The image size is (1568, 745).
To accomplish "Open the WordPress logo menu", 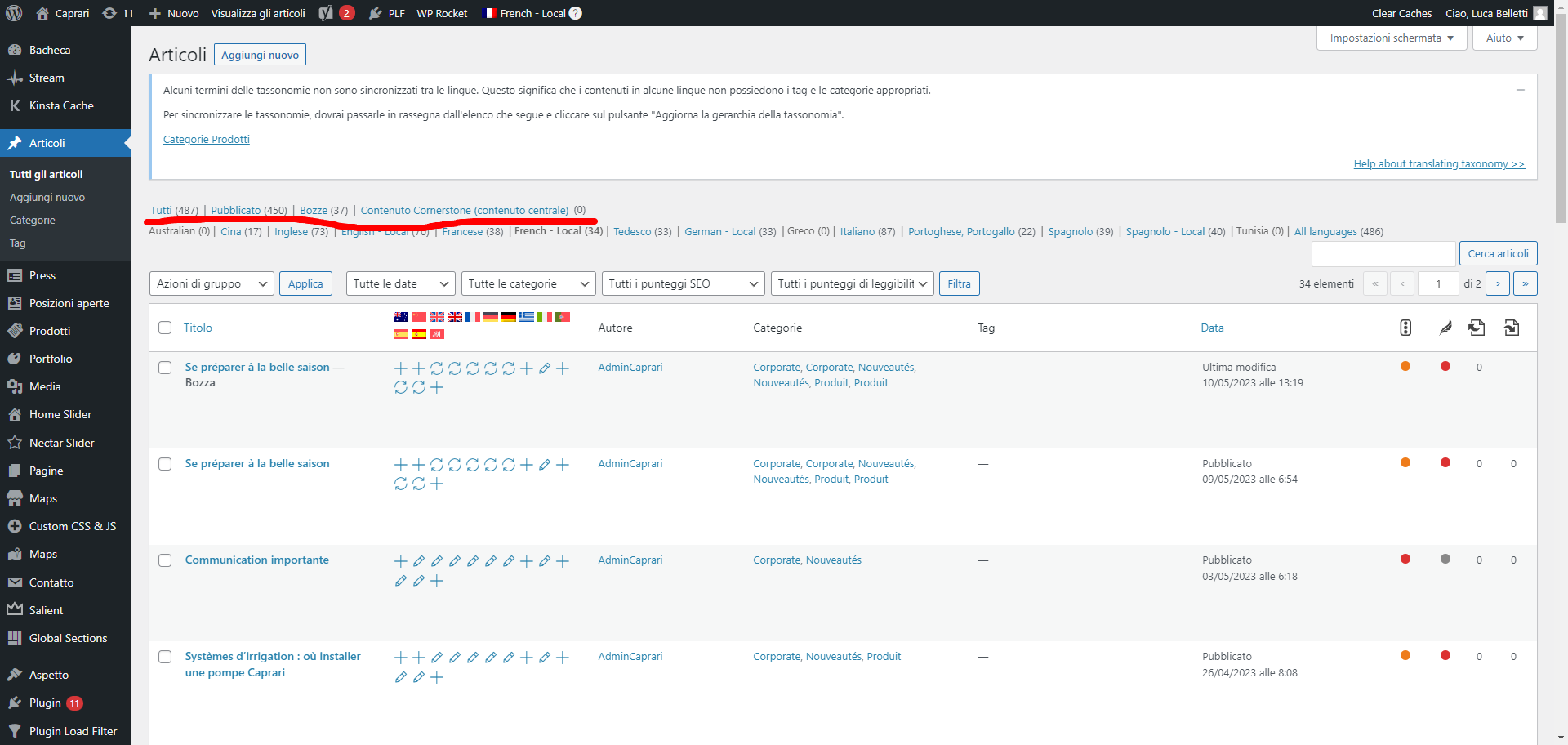I will 14,13.
